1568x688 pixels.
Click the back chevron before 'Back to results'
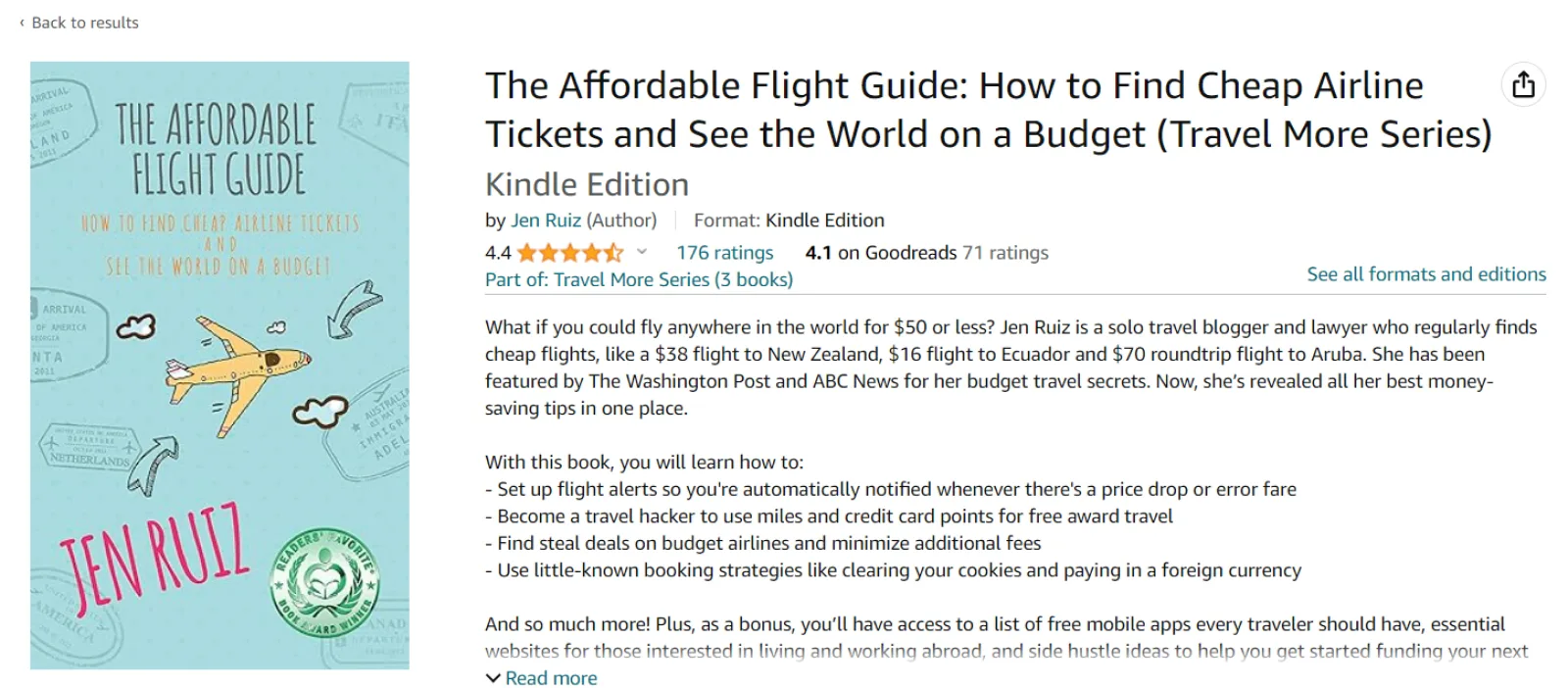coord(22,23)
